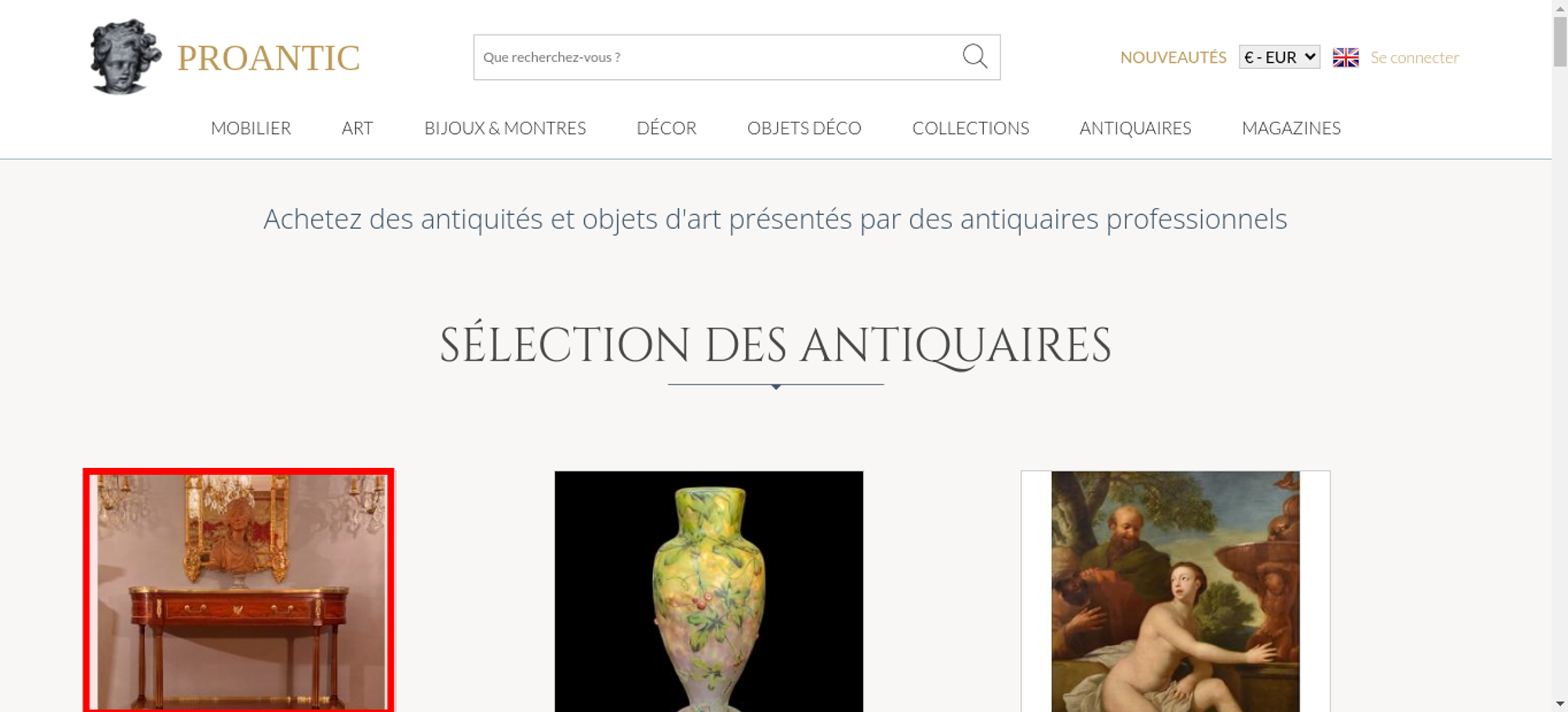Click the Se connecter link

click(1414, 57)
